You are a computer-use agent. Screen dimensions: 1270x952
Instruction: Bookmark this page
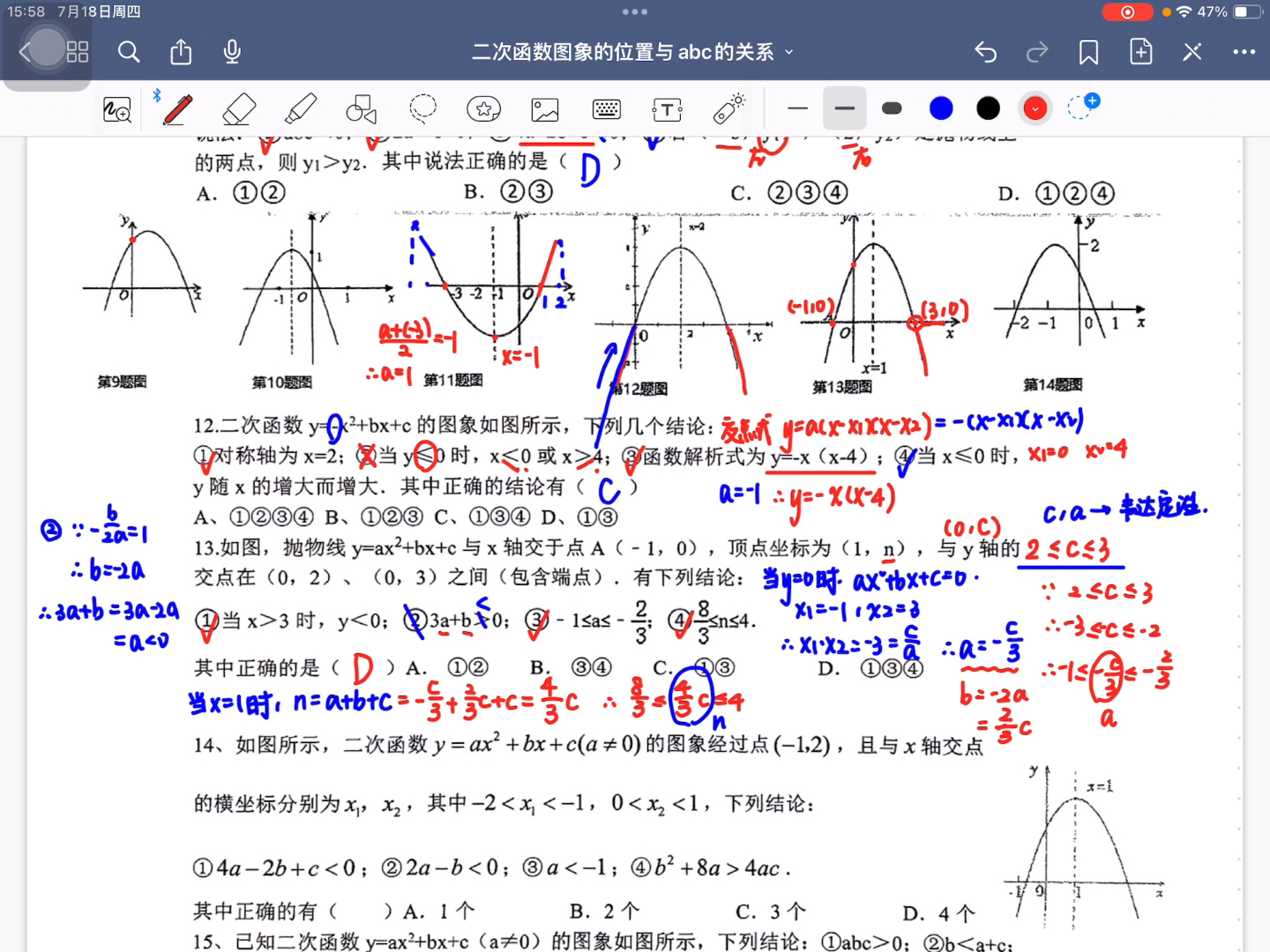[1089, 52]
